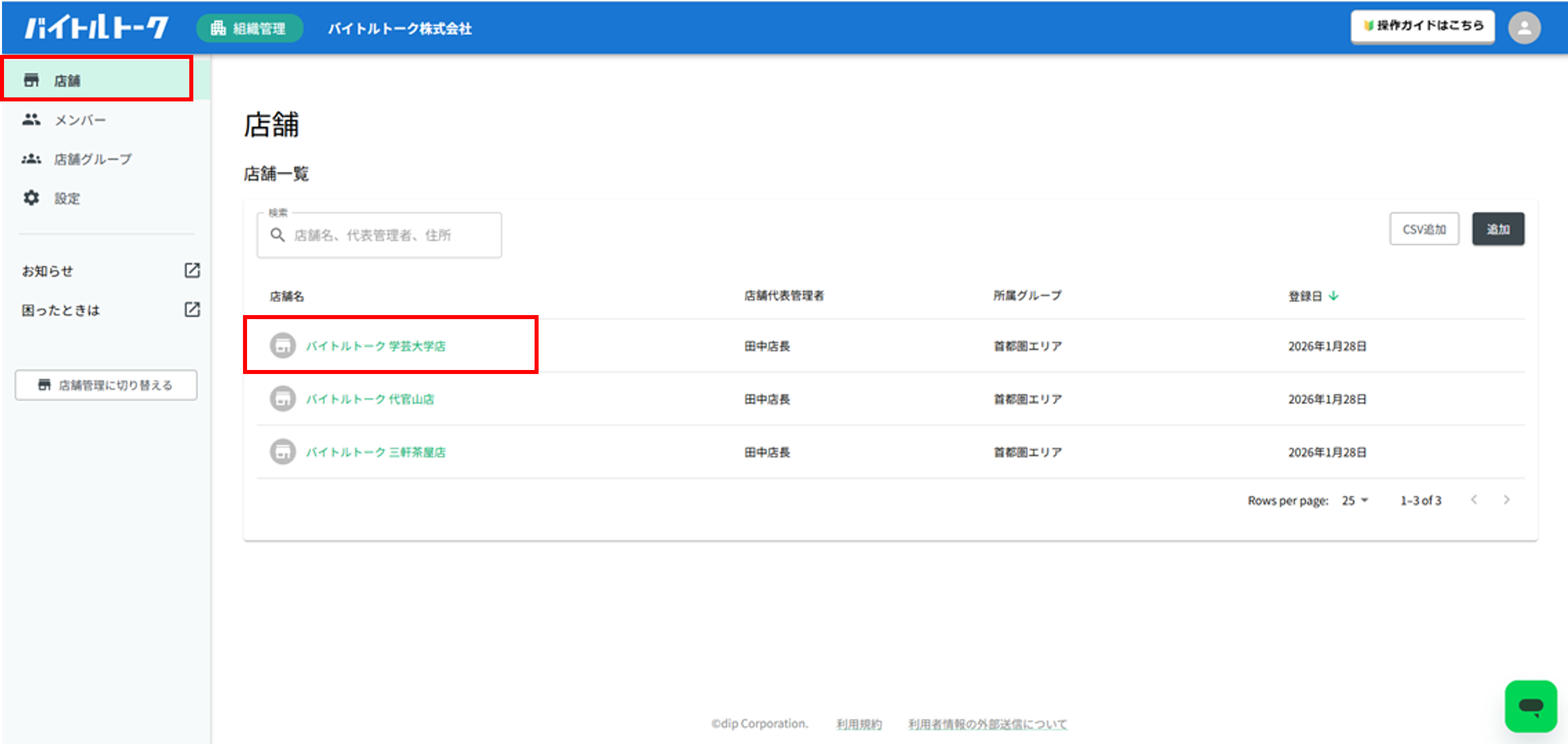The image size is (1568, 744).
Task: Click 首都圏エリア in 代官山店 row
Action: coord(1027,399)
